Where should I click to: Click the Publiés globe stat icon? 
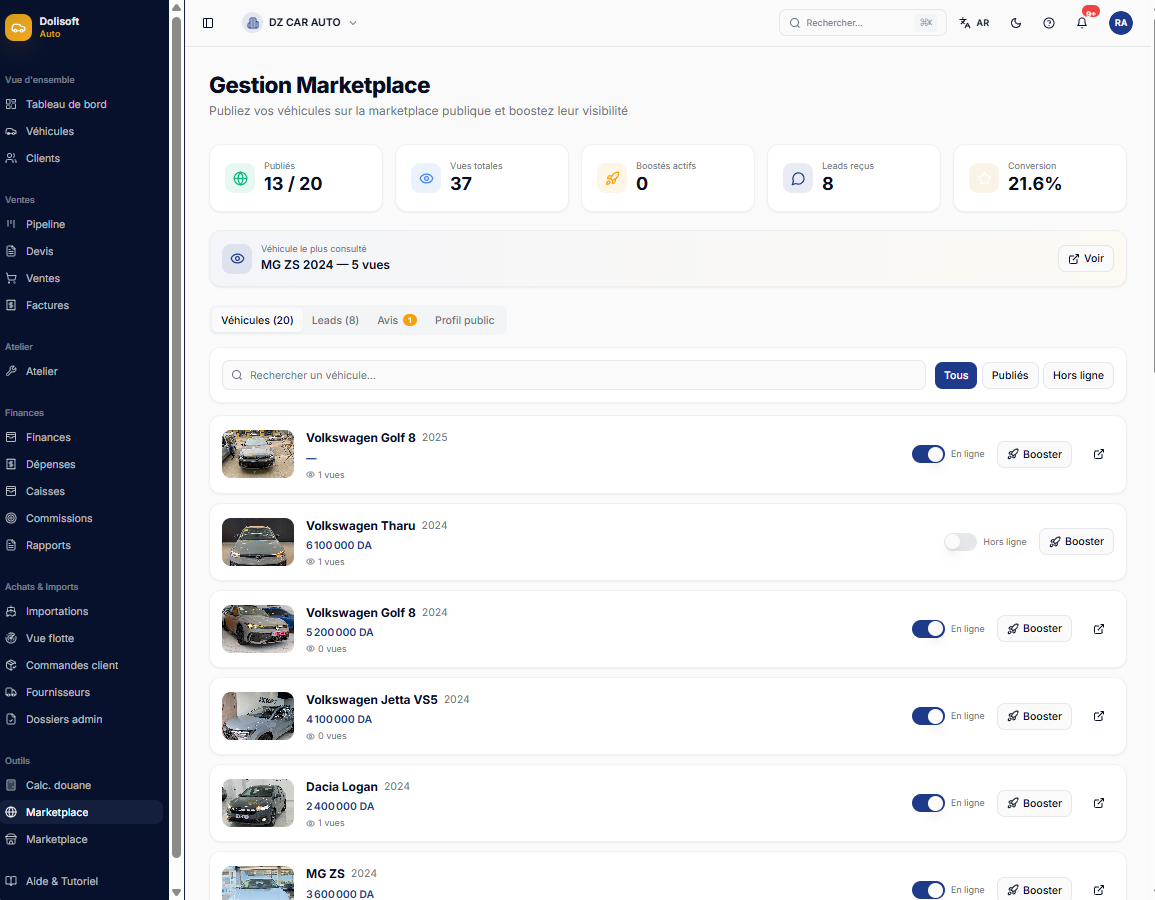click(240, 178)
